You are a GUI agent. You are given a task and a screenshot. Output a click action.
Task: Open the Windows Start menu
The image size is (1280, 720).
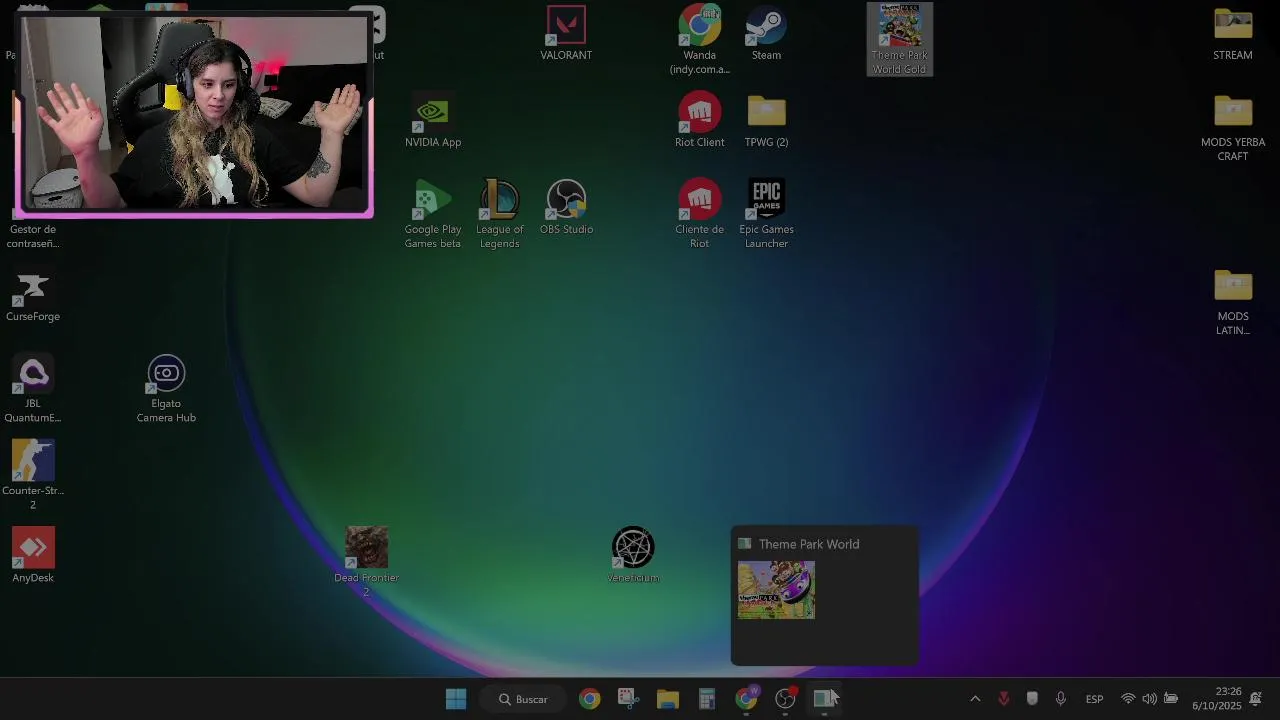coord(456,699)
